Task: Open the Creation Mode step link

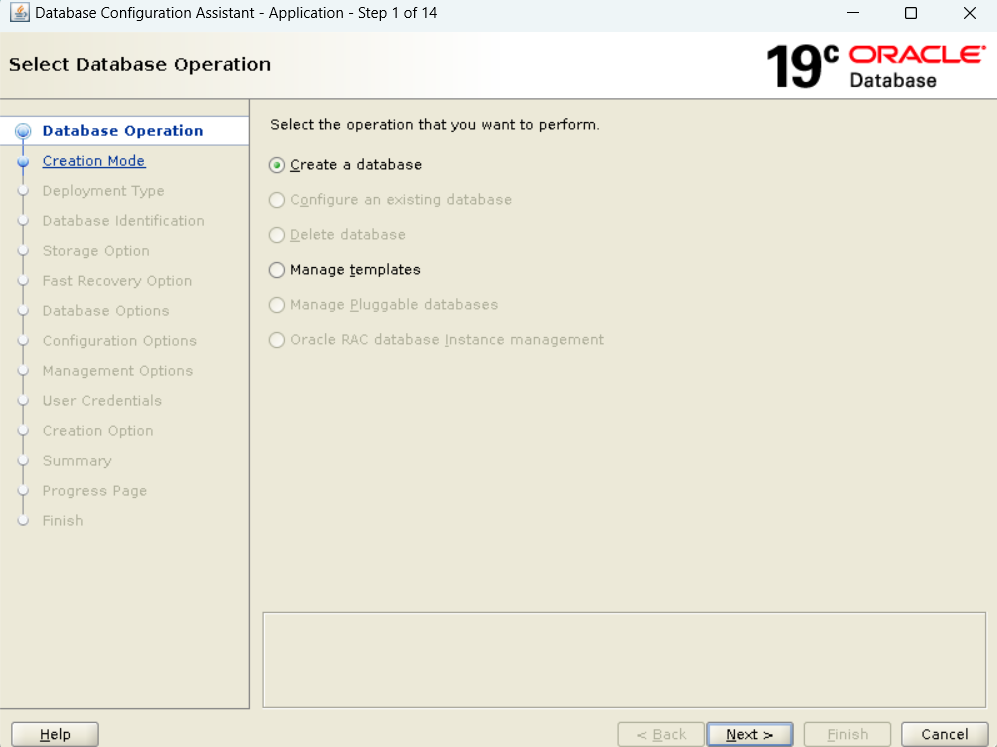Action: pos(93,161)
